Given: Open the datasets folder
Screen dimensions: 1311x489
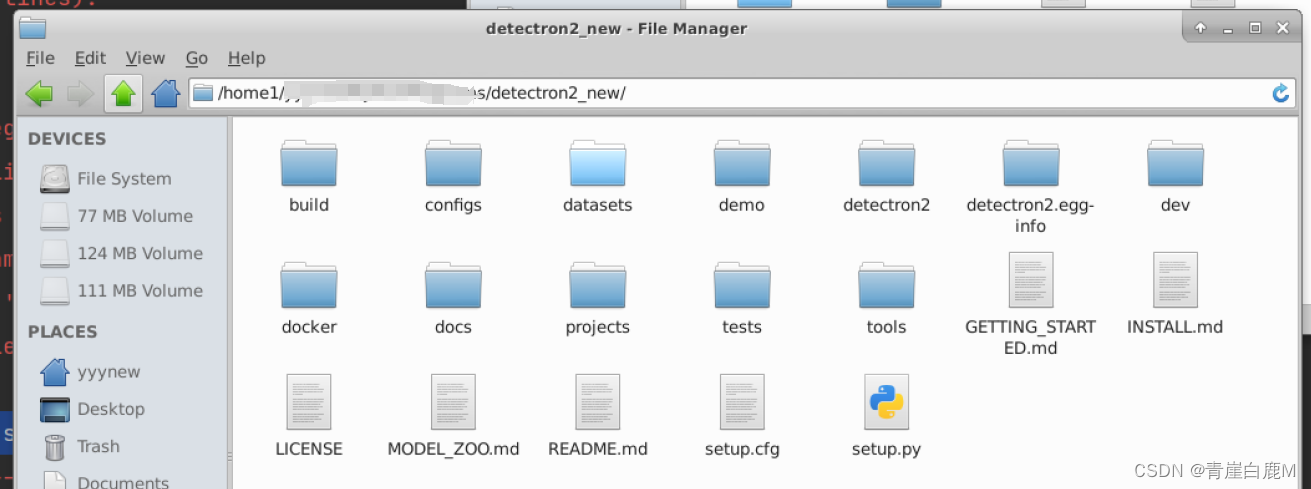Looking at the screenshot, I should [x=598, y=163].
